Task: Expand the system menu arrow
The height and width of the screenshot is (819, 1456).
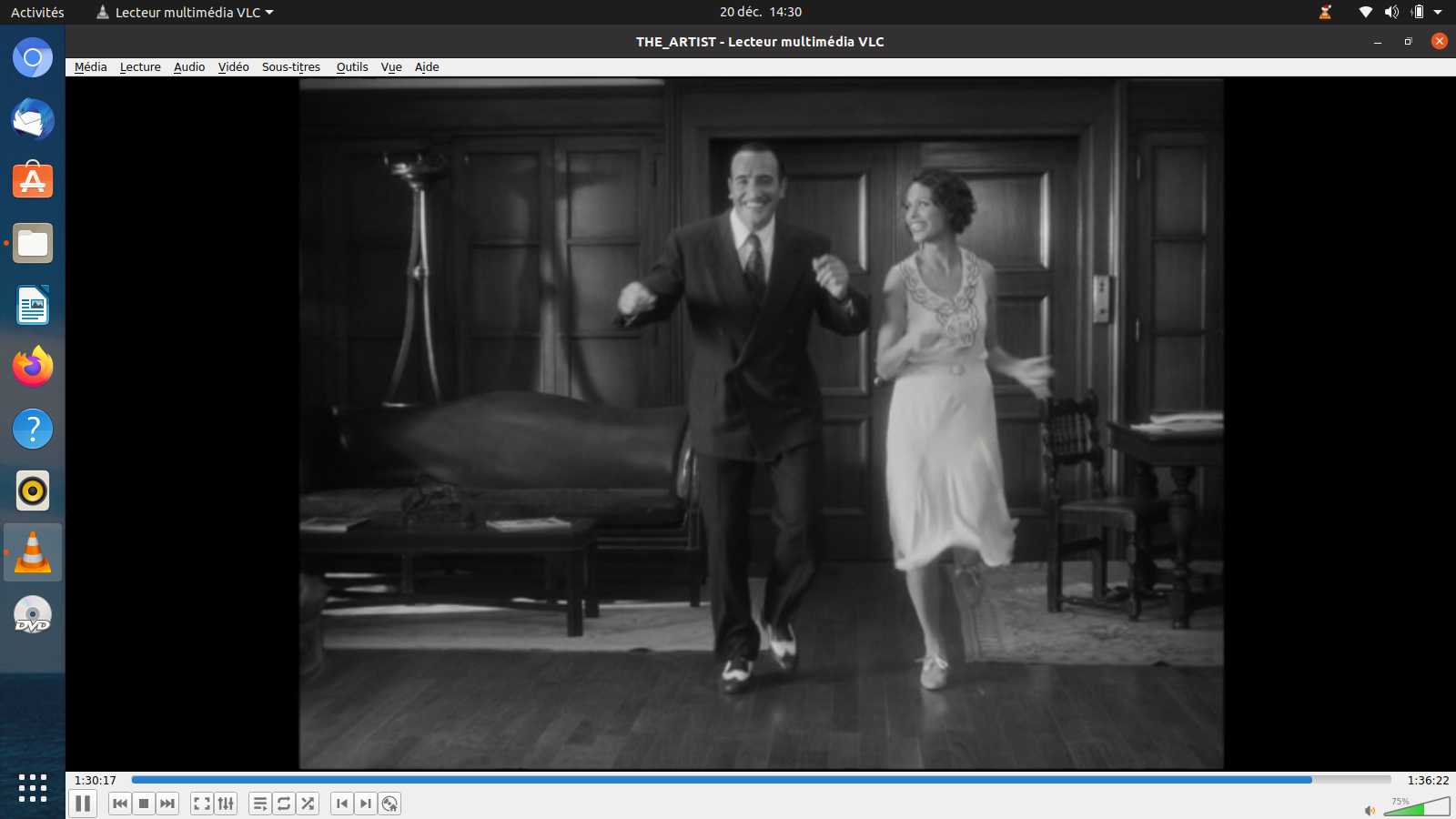Action: click(x=1438, y=12)
